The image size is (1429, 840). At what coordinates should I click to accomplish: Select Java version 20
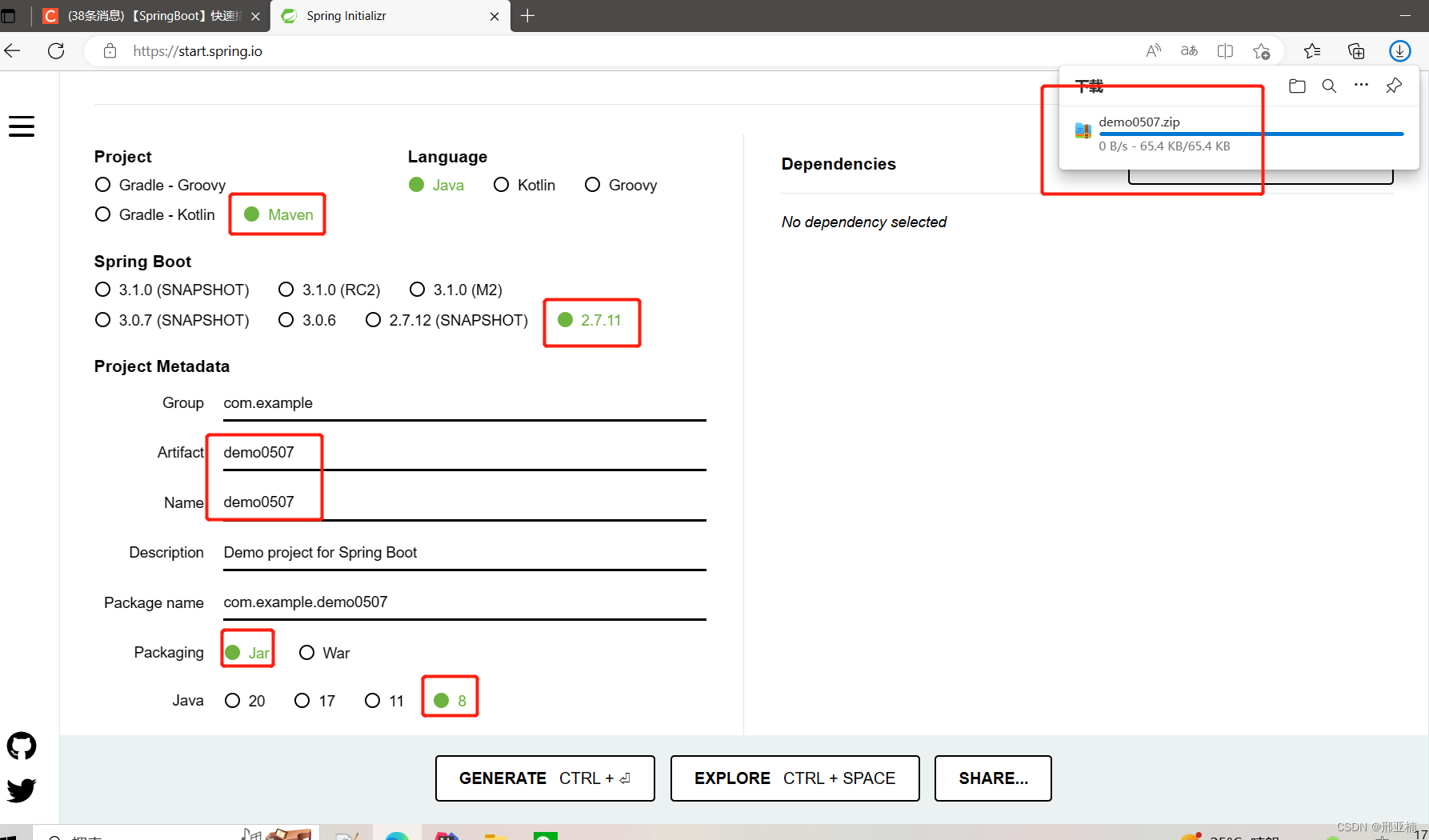[x=245, y=701]
